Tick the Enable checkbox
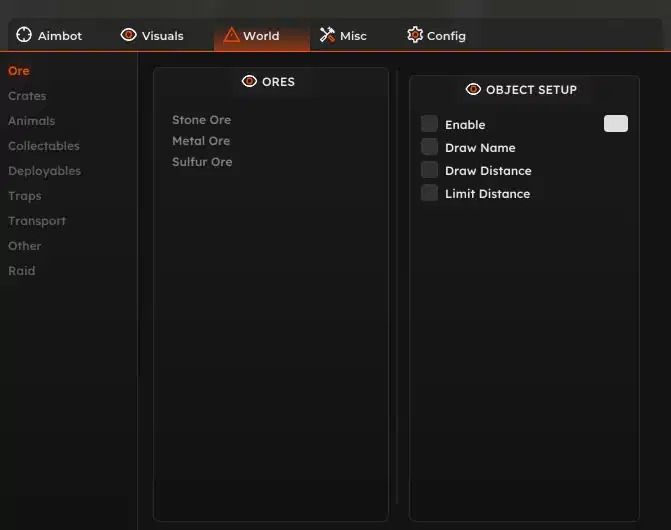This screenshot has height=530, width=671. 429,124
